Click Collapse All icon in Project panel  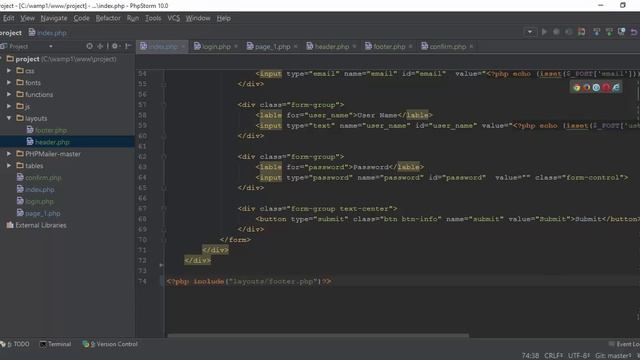point(100,46)
